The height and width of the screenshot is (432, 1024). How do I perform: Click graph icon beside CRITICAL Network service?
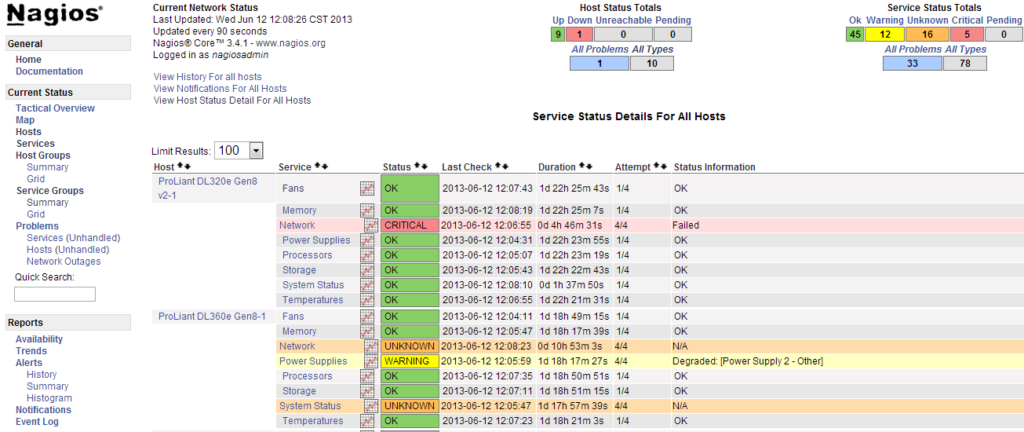pos(371,225)
